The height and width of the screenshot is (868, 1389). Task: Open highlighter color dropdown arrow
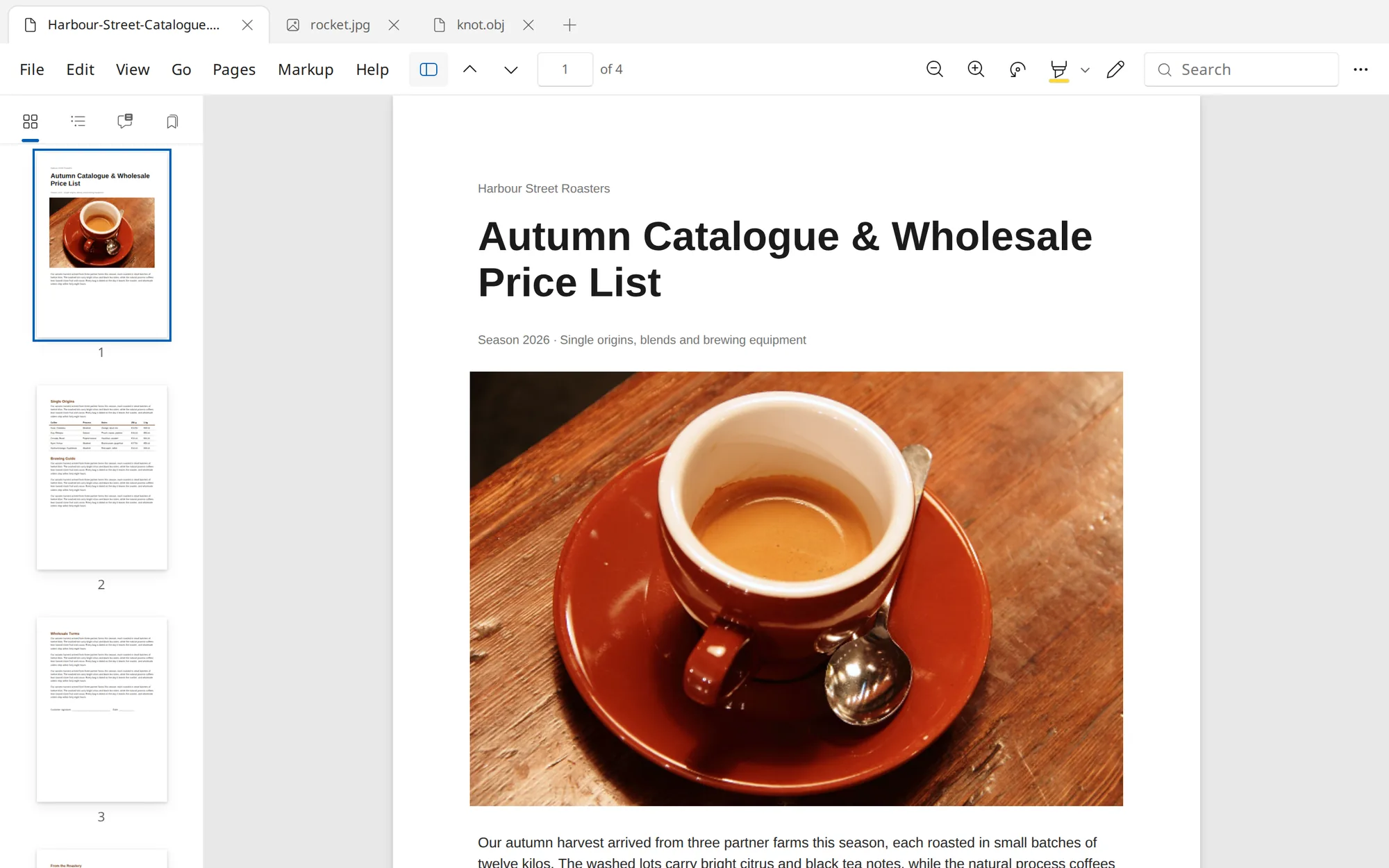1086,70
